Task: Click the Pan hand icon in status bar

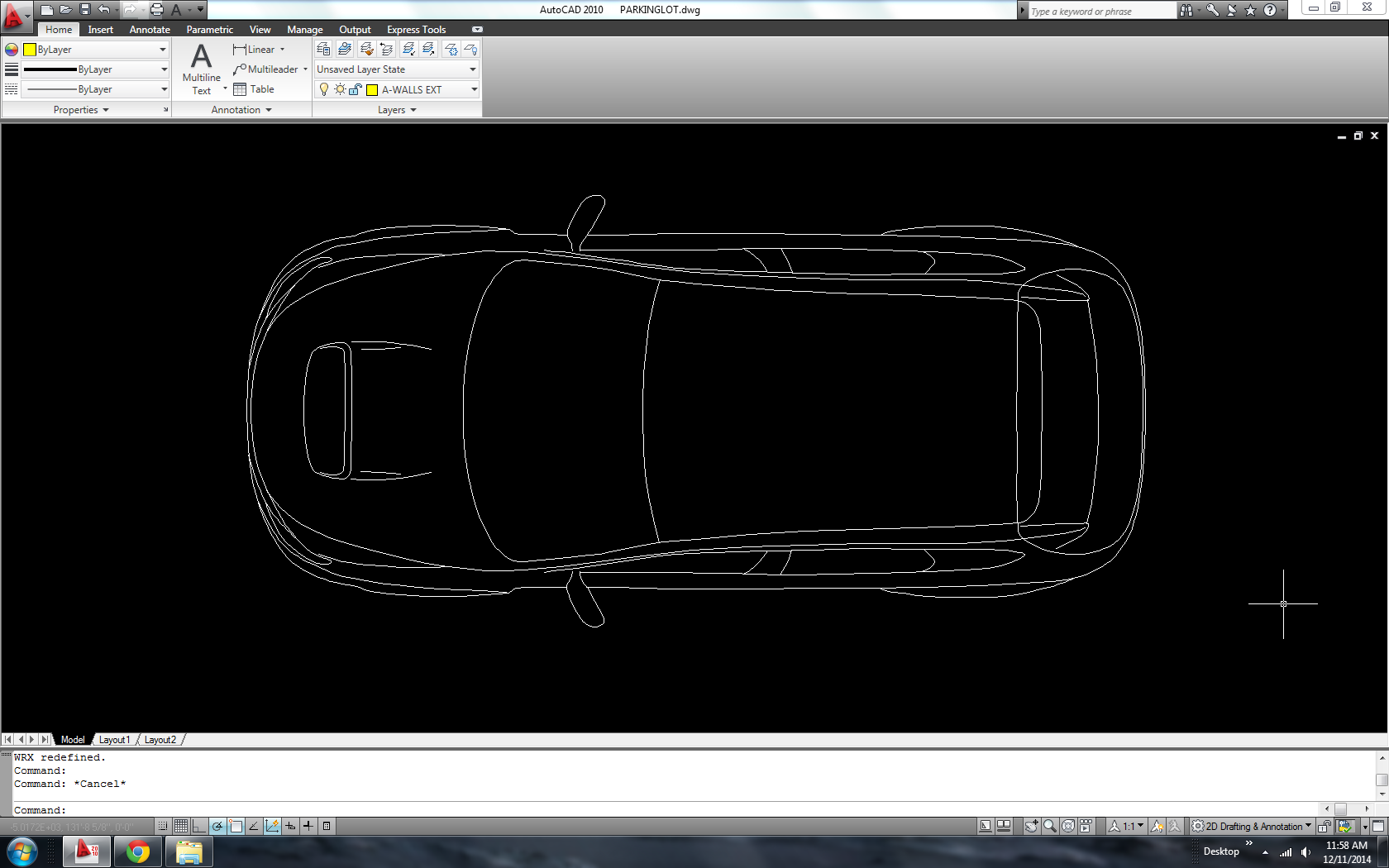Action: (x=1032, y=826)
